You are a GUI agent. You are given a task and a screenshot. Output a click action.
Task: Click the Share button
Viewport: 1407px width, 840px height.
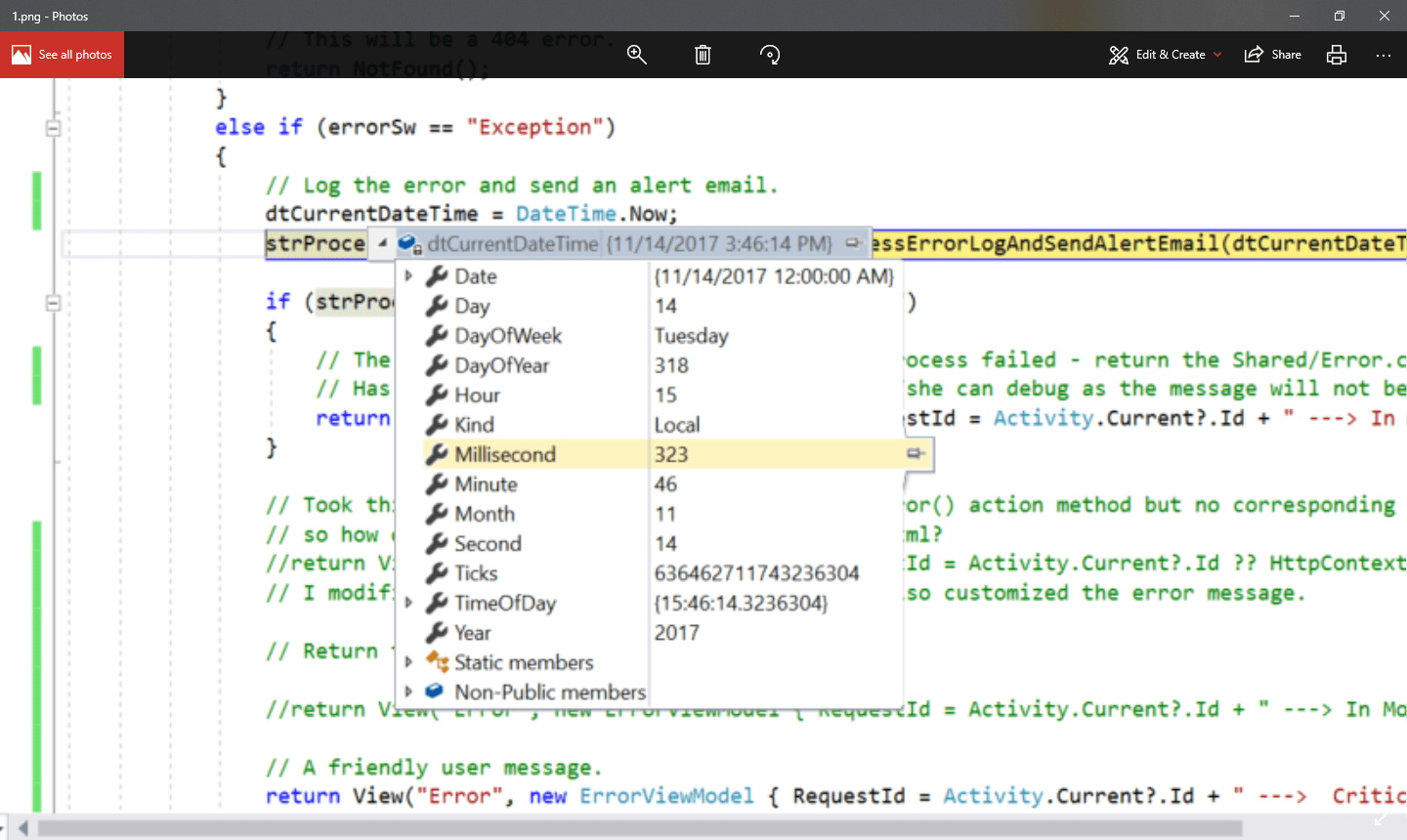(x=1272, y=55)
